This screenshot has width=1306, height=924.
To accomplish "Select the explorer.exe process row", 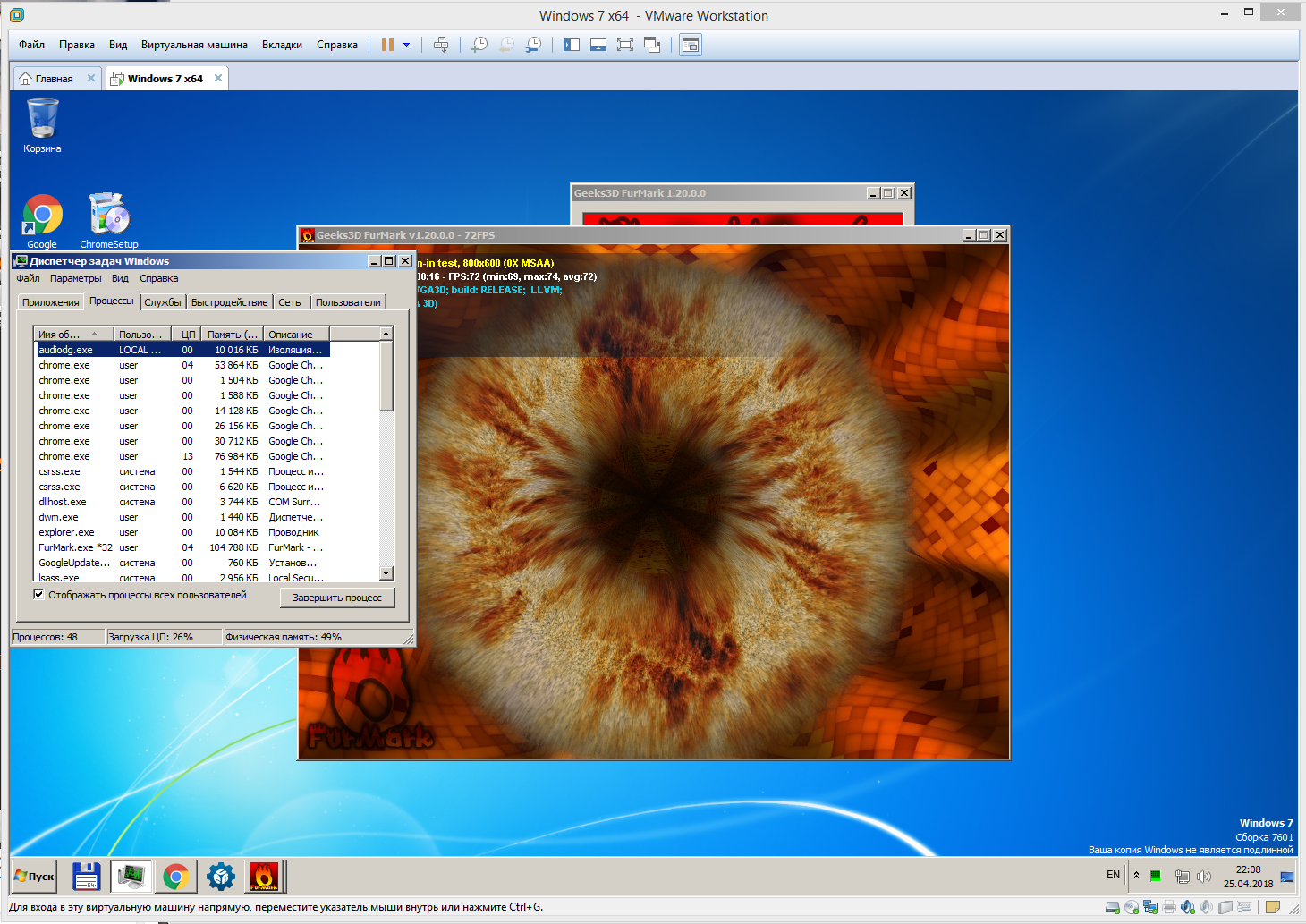I will pyautogui.click(x=182, y=532).
